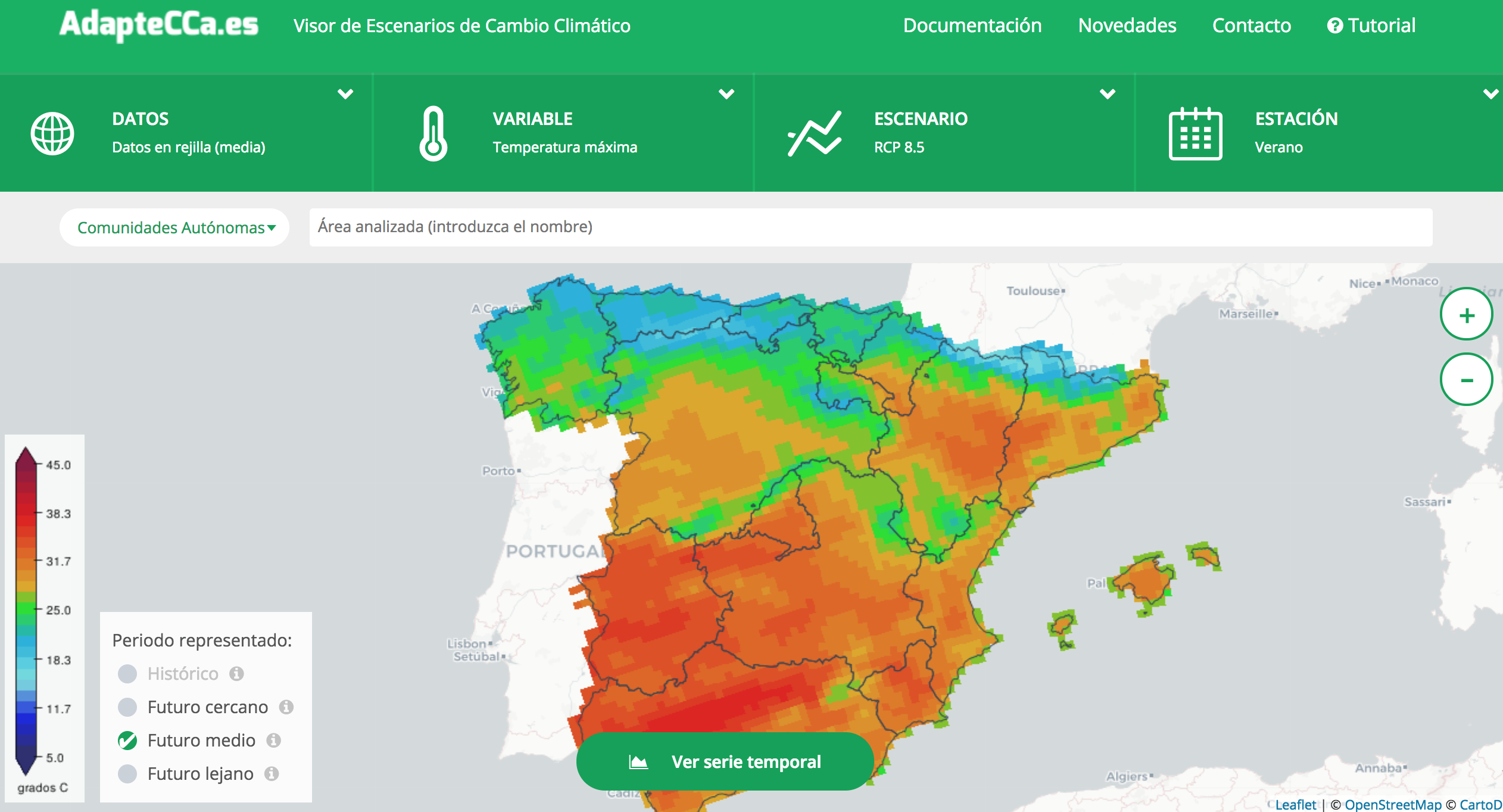Open the OpenStreetMap attribution link
Screen dimensions: 1503x812
pyautogui.click(x=1393, y=805)
